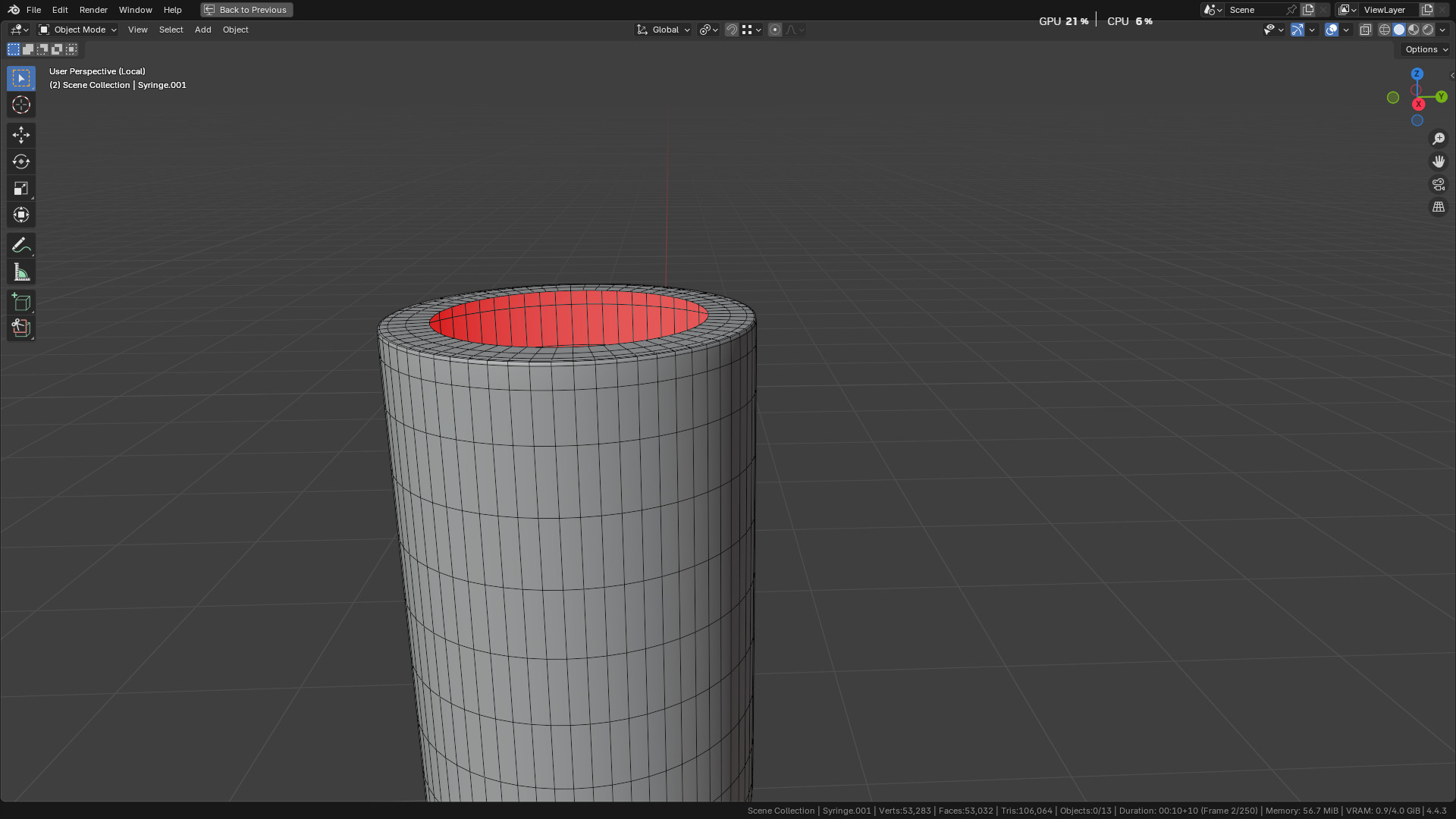Click the bottom tool icon below Add Cube

pyautogui.click(x=21, y=328)
